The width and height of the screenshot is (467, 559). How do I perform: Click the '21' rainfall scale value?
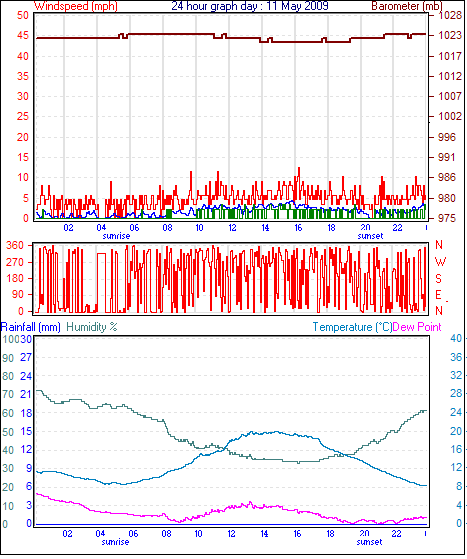26,395
